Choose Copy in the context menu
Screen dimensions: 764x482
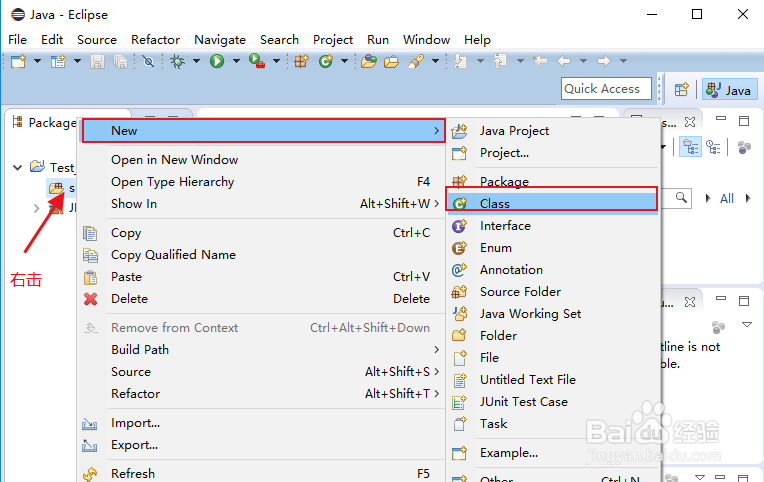(263, 233)
